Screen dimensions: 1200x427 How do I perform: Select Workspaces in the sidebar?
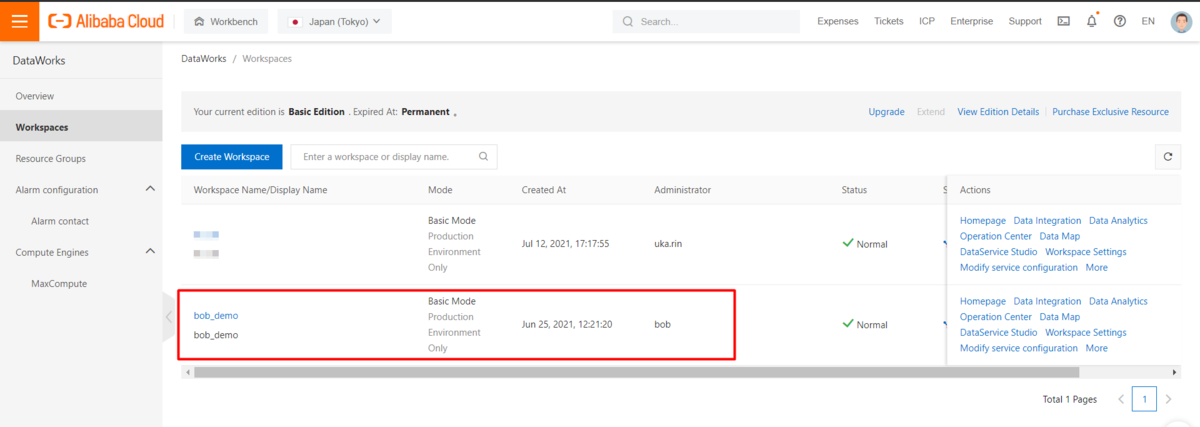(81, 127)
